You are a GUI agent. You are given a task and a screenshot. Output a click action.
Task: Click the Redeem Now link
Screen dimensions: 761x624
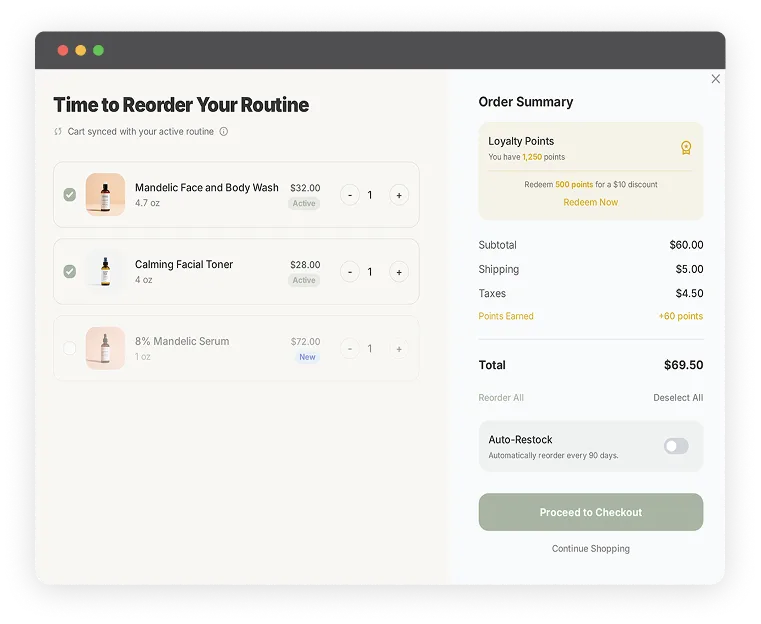[x=590, y=203]
